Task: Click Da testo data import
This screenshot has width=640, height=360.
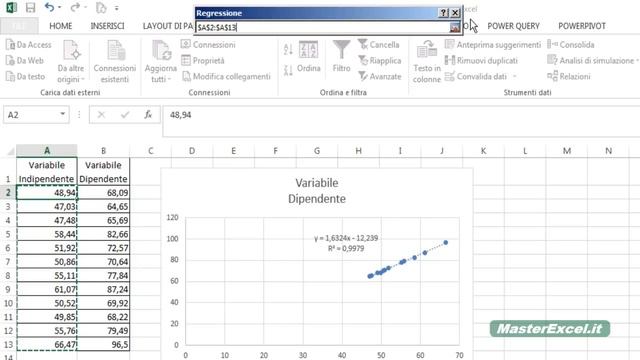Action: coord(25,76)
